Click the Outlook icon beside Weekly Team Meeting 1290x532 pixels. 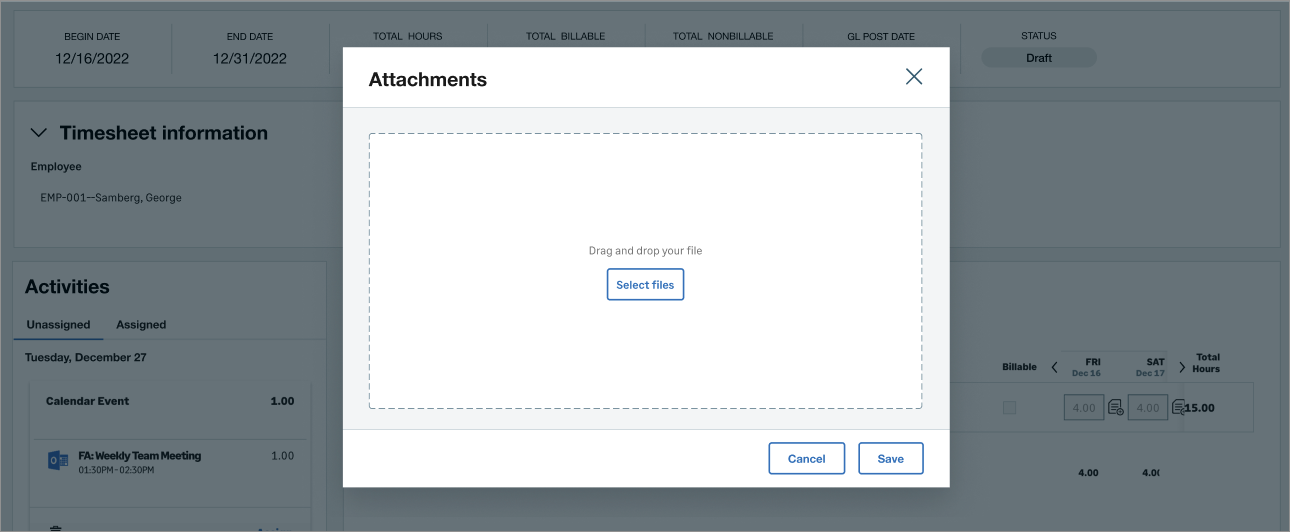(58, 460)
